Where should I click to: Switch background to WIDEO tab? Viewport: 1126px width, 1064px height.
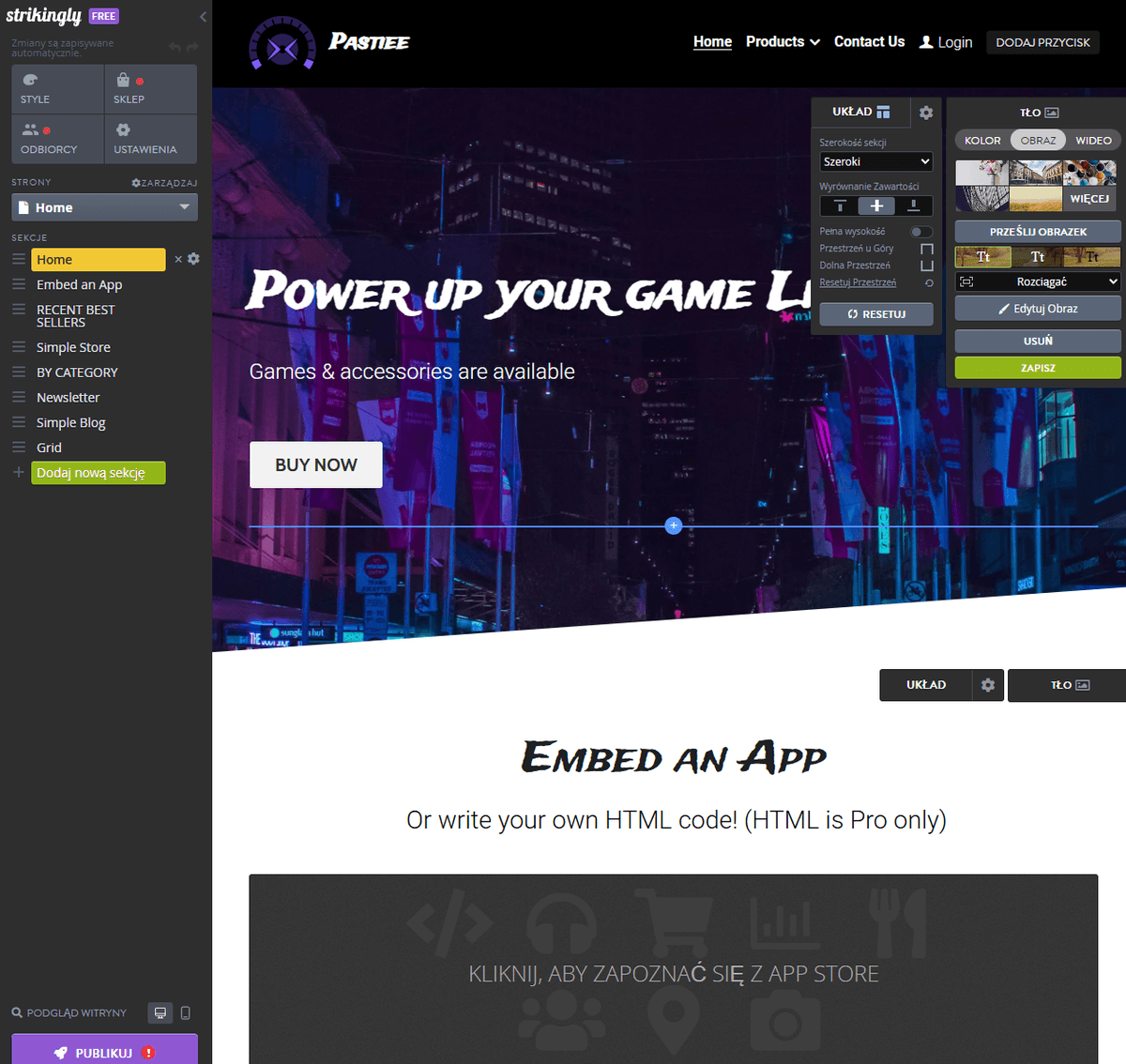tap(1093, 141)
